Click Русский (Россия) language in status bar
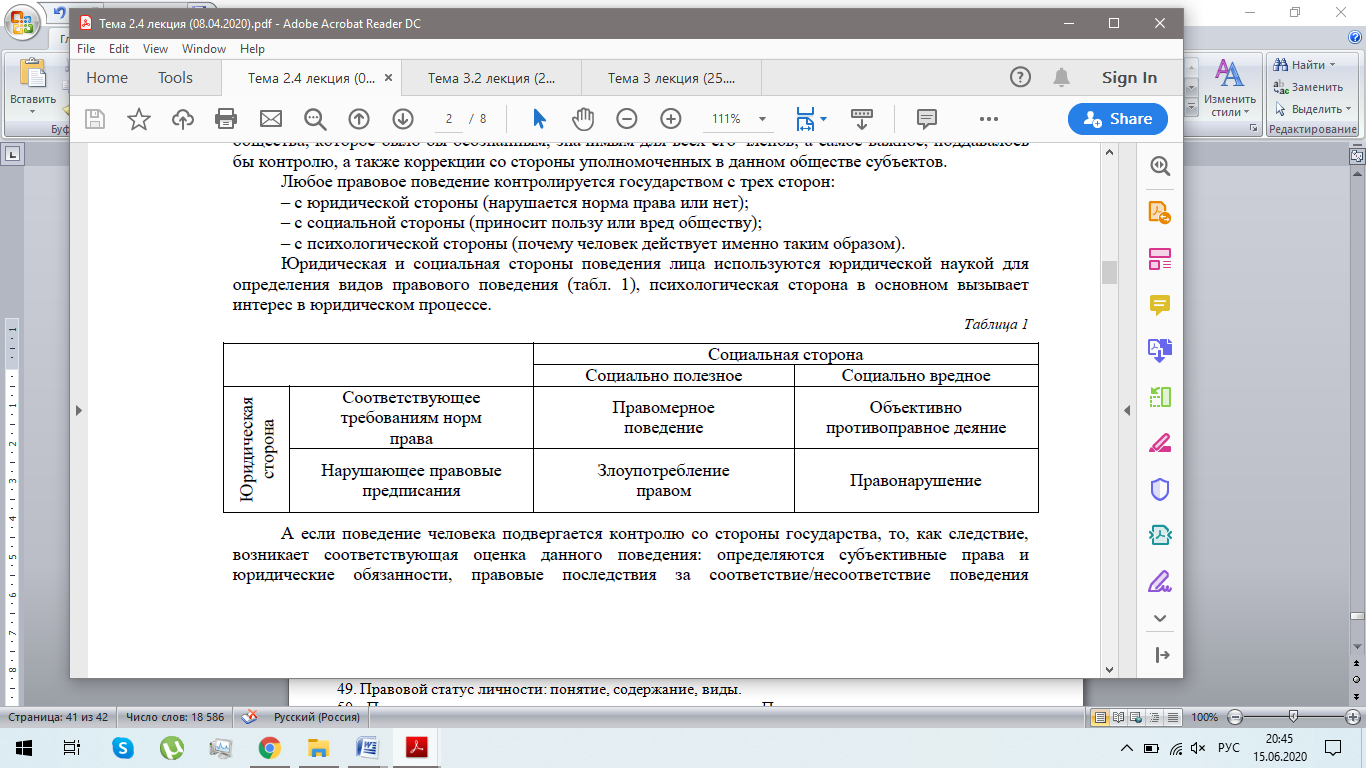Image resolution: width=1366 pixels, height=768 pixels. [x=317, y=717]
